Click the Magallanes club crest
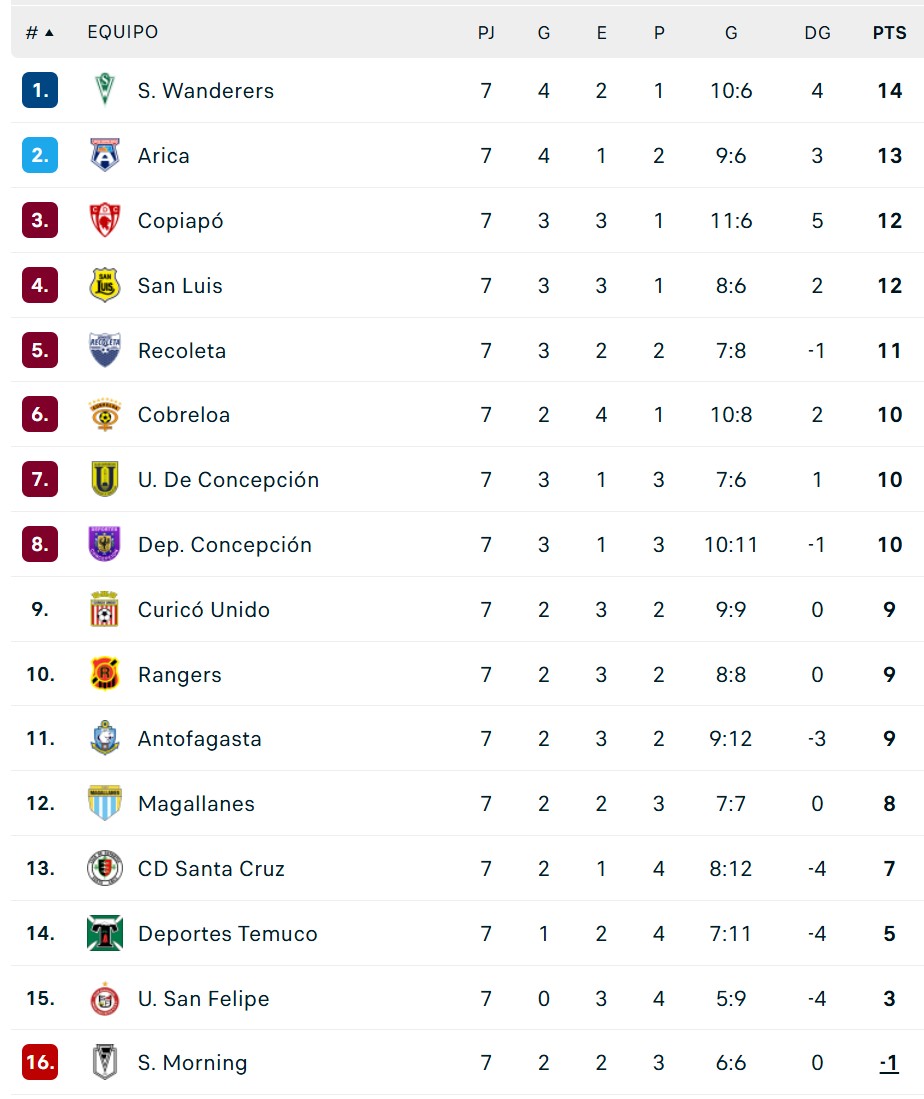The height and width of the screenshot is (1099, 924). coord(105,804)
